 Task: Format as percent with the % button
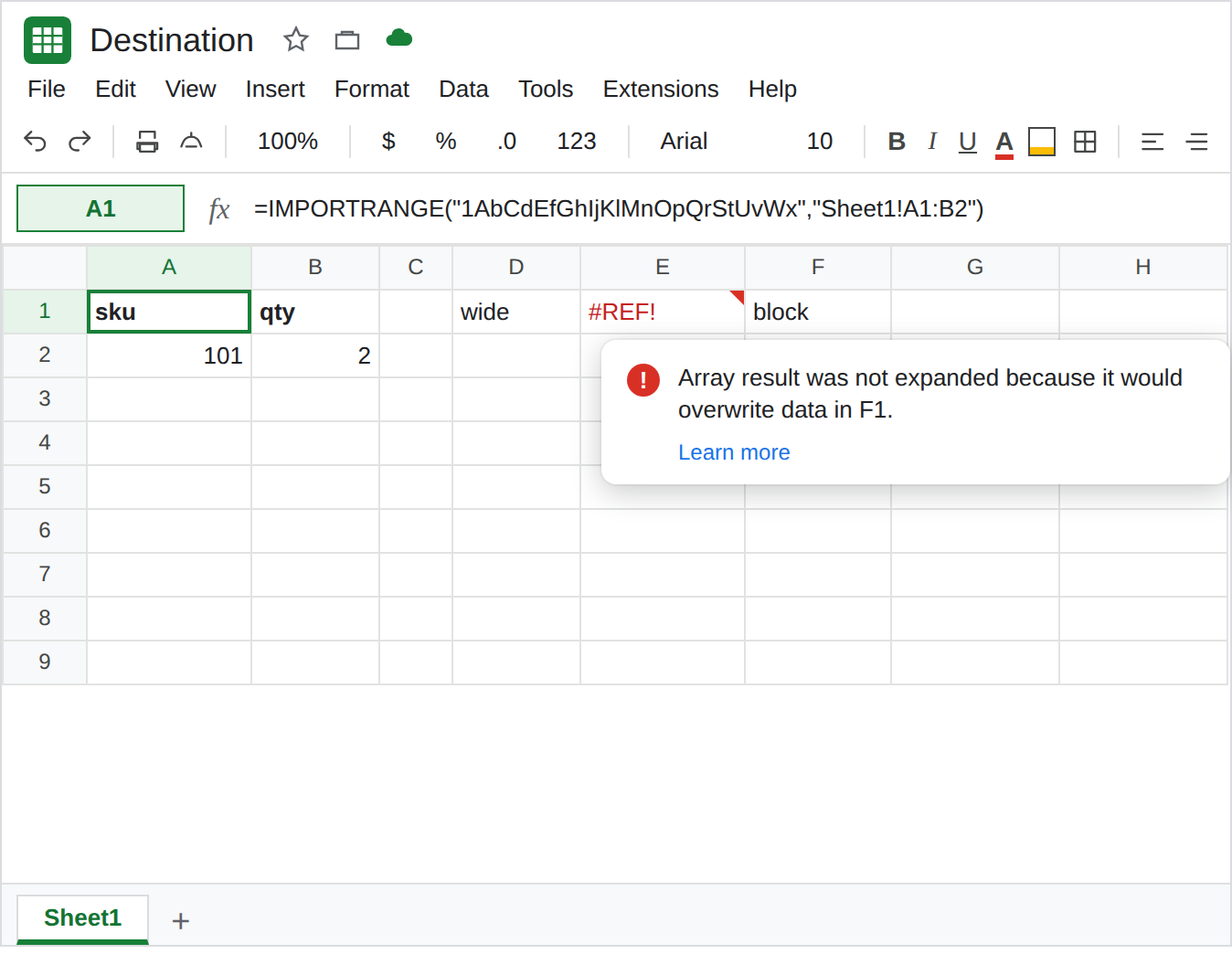coord(446,141)
